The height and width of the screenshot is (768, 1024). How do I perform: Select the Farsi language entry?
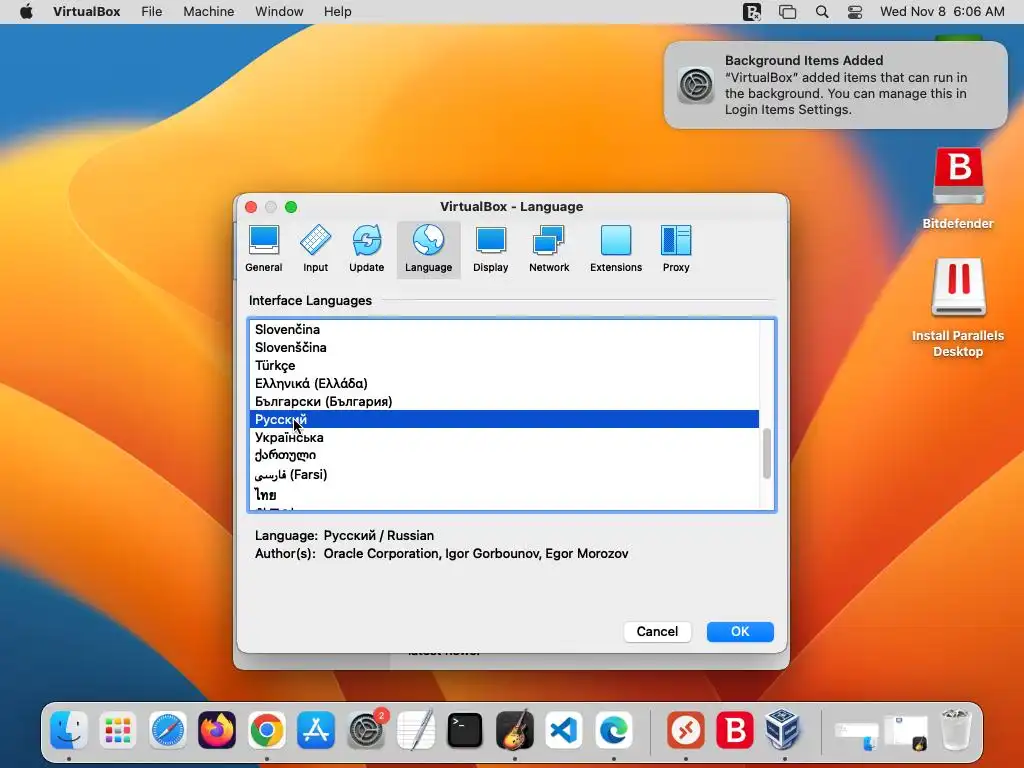pyautogui.click(x=504, y=474)
